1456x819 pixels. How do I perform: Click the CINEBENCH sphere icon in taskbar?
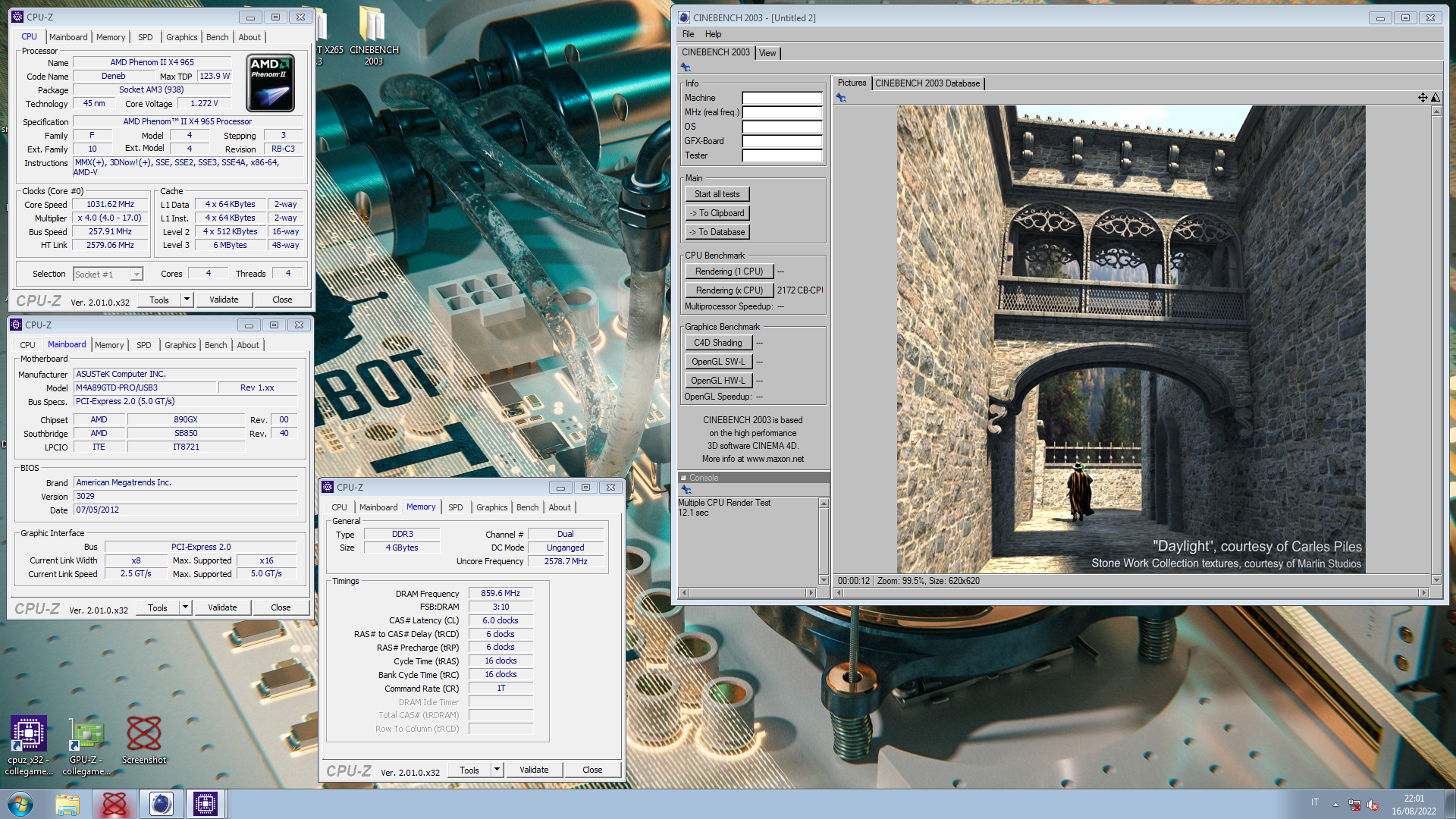(161, 804)
